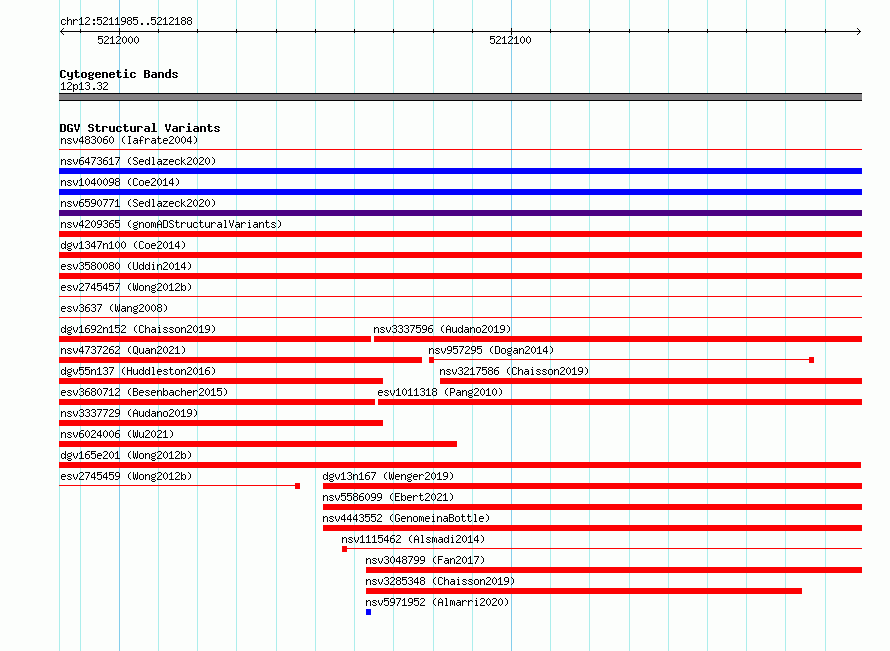Click the nsv483060 (Iafrate2004) variant label
890x651 pixels.
[x=129, y=140]
